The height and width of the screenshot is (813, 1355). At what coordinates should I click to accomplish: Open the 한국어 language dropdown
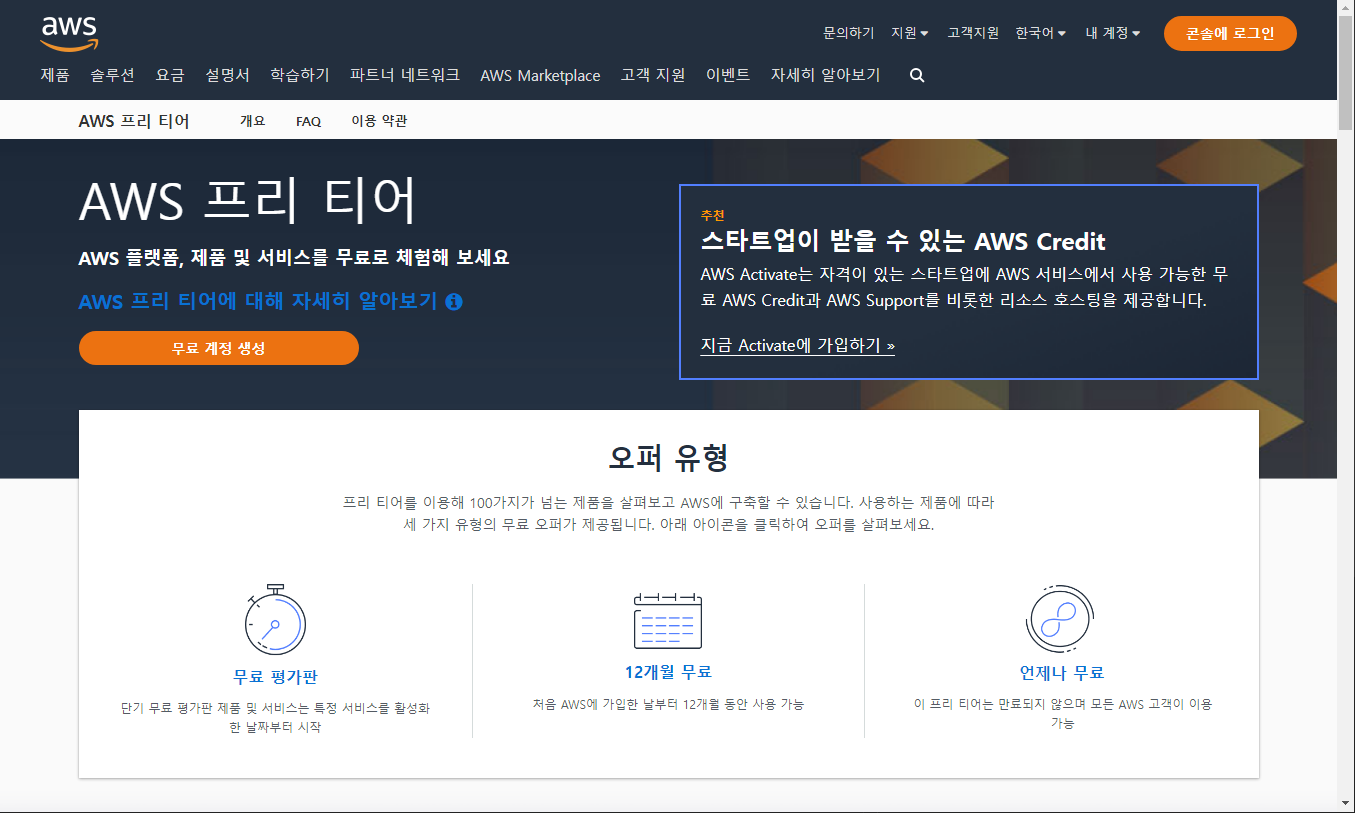1041,33
